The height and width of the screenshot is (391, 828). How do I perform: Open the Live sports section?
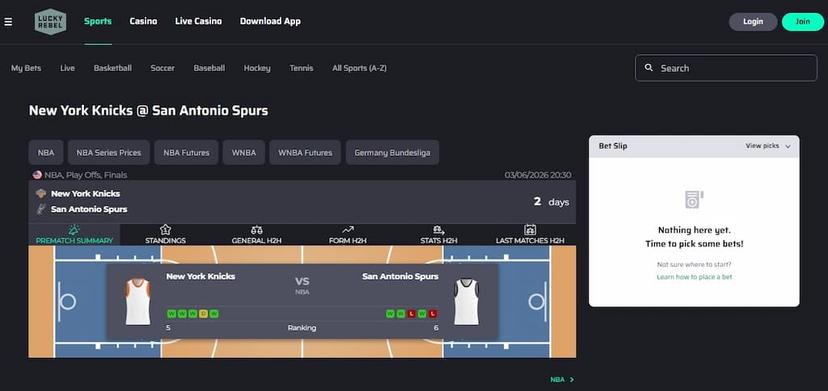coord(67,68)
